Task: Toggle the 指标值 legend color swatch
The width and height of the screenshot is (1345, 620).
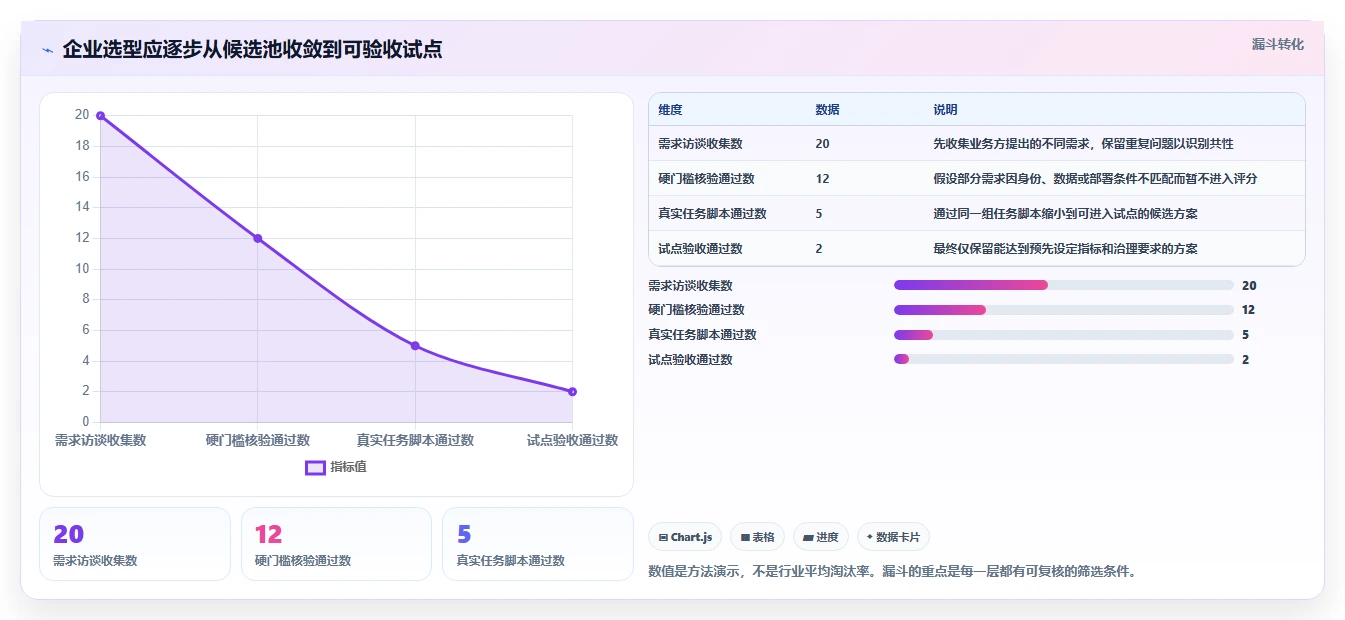Action: (x=315, y=467)
